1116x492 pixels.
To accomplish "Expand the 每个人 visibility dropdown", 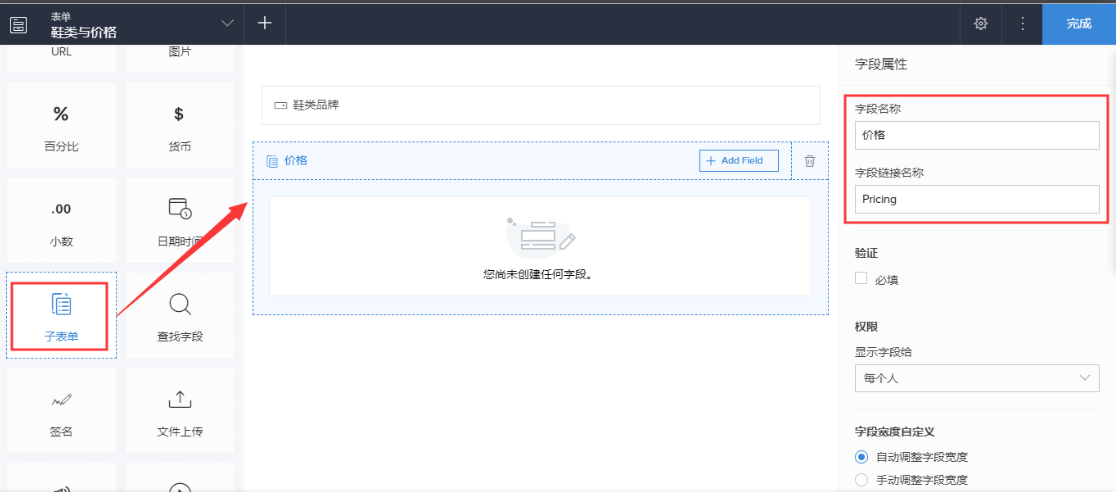I will coord(976,378).
